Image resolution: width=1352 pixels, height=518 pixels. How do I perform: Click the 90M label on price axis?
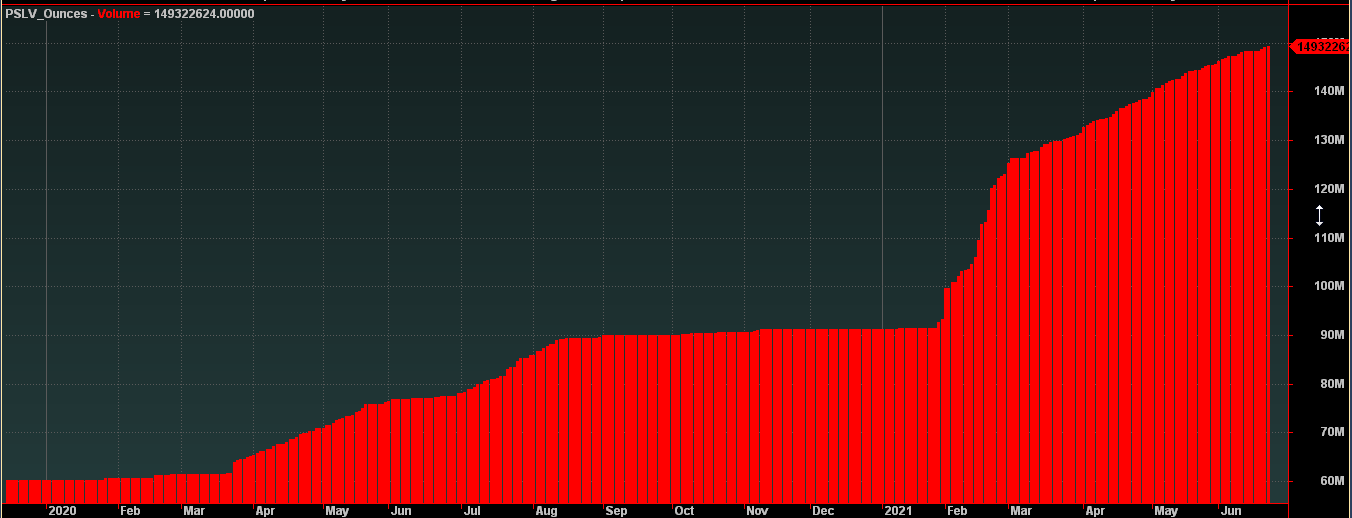click(x=1332, y=335)
